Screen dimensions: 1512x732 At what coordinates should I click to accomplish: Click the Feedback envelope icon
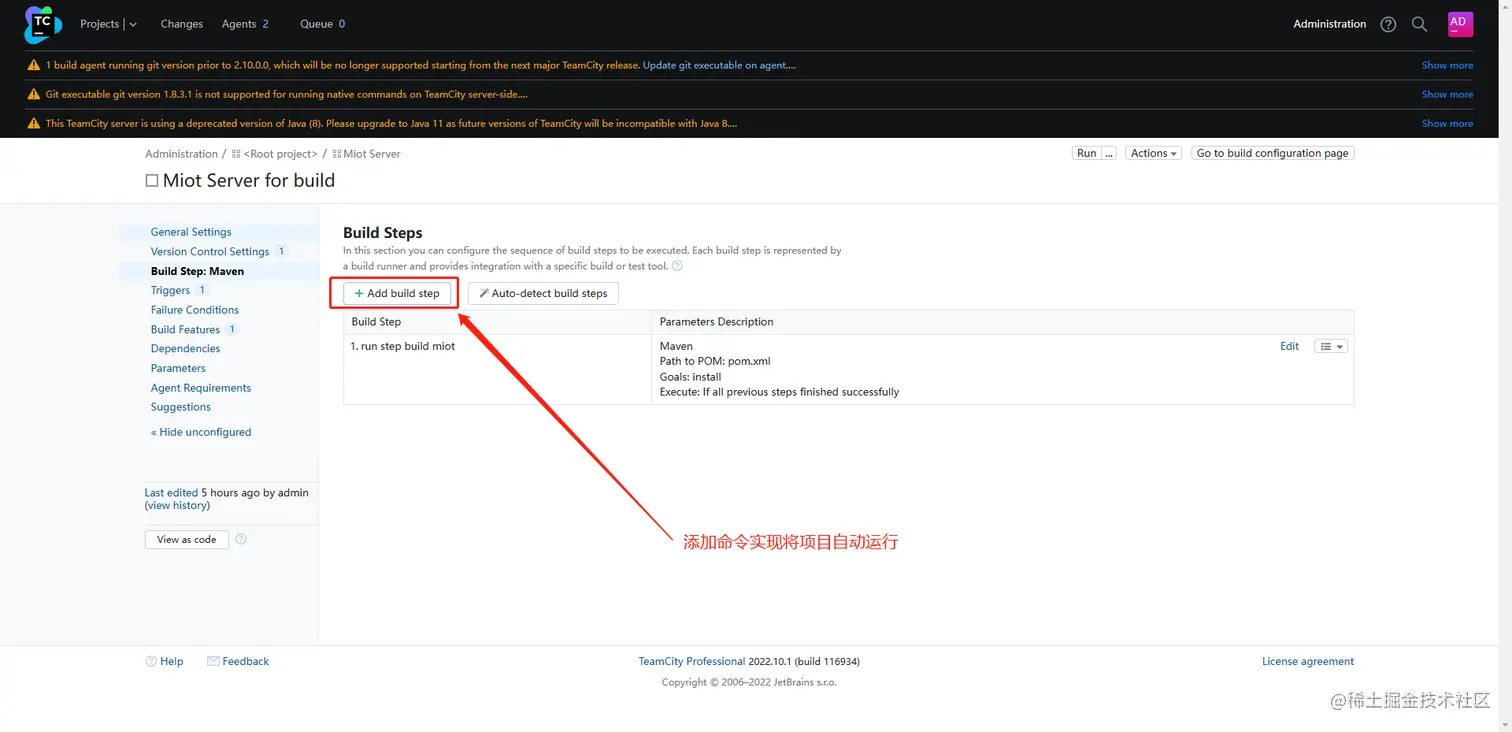(213, 661)
